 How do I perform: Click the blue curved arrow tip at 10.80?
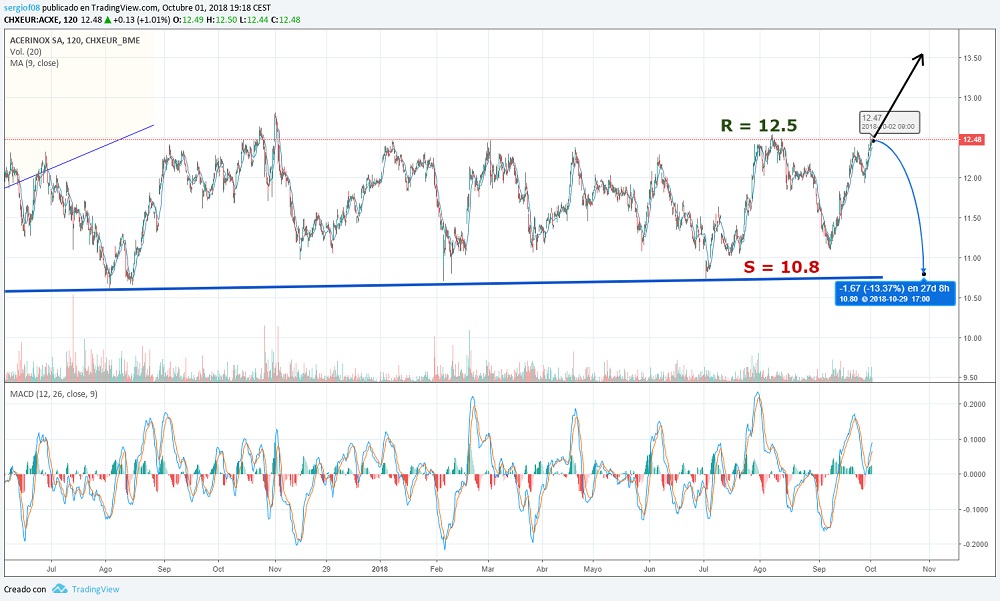[923, 272]
